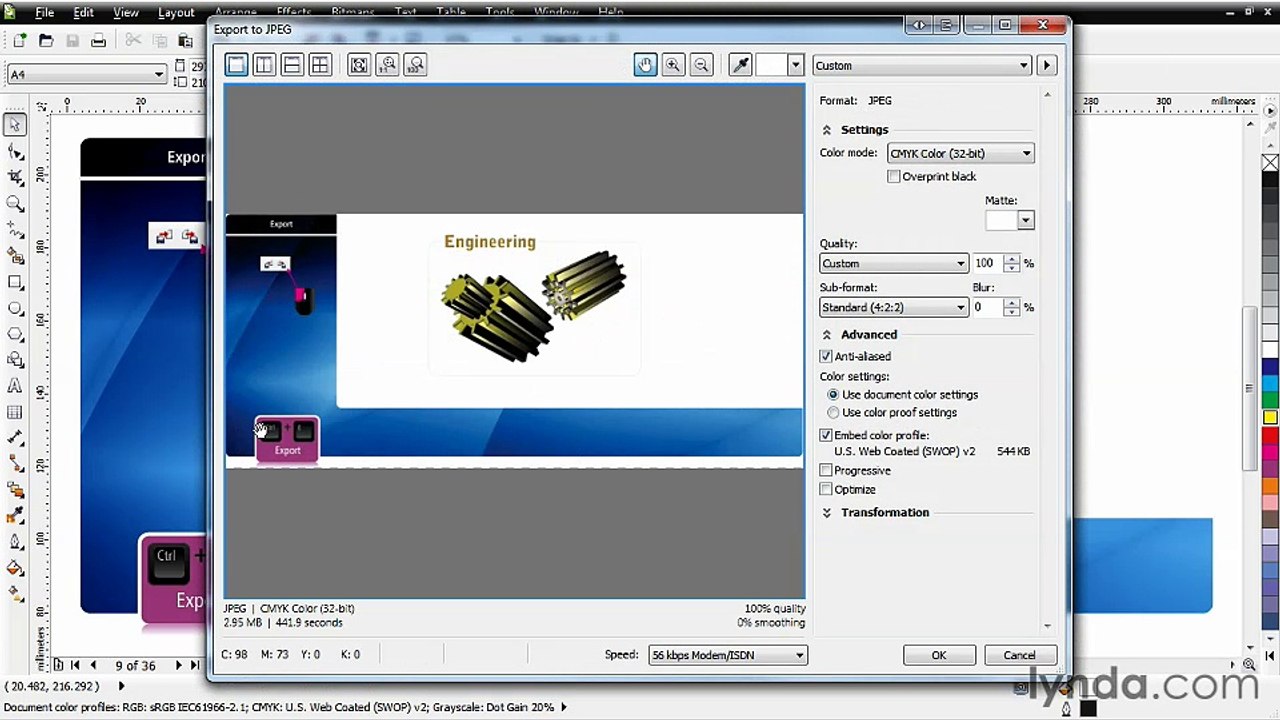Select the Rectangle tool in toolbox
Image resolution: width=1280 pixels, height=720 pixels.
coord(15,283)
